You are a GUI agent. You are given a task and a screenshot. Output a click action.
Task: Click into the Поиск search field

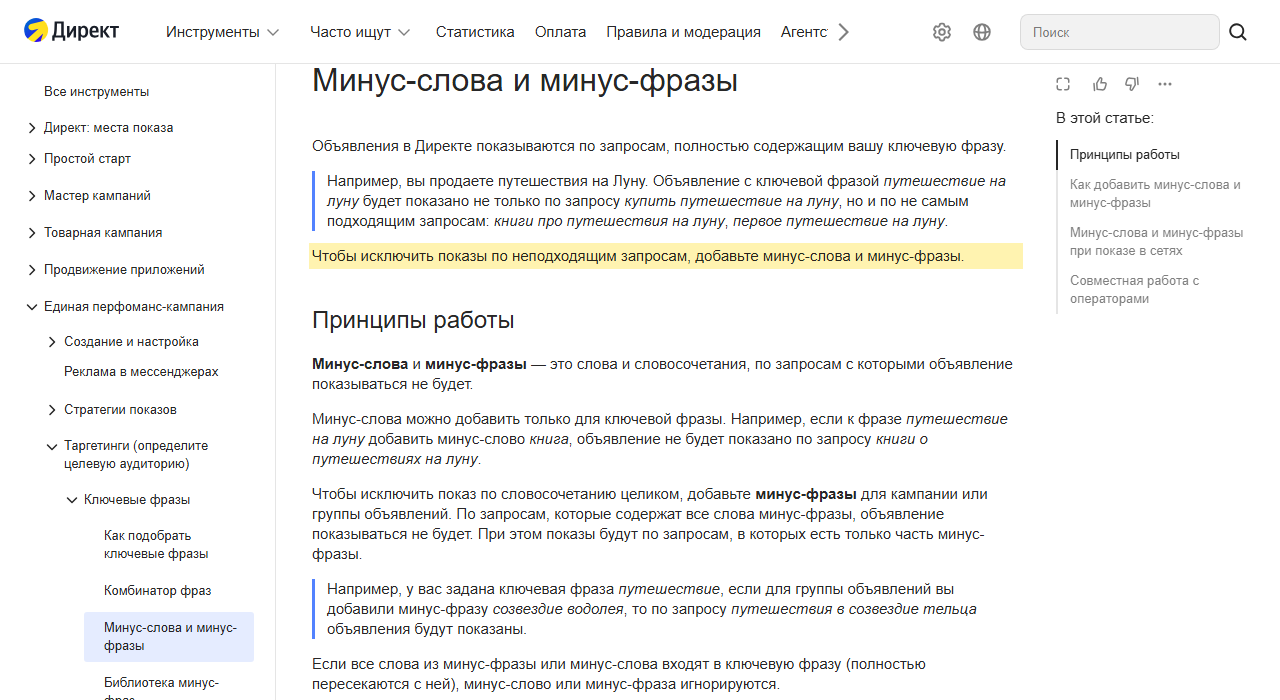click(1120, 32)
